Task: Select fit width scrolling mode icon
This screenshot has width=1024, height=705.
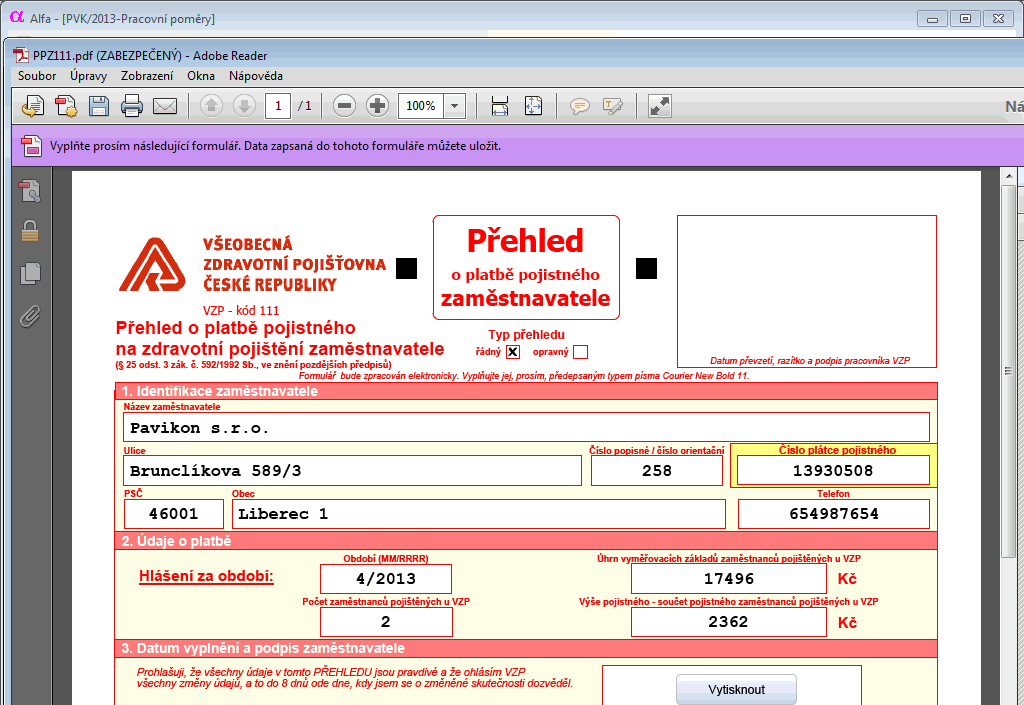Action: click(x=500, y=106)
